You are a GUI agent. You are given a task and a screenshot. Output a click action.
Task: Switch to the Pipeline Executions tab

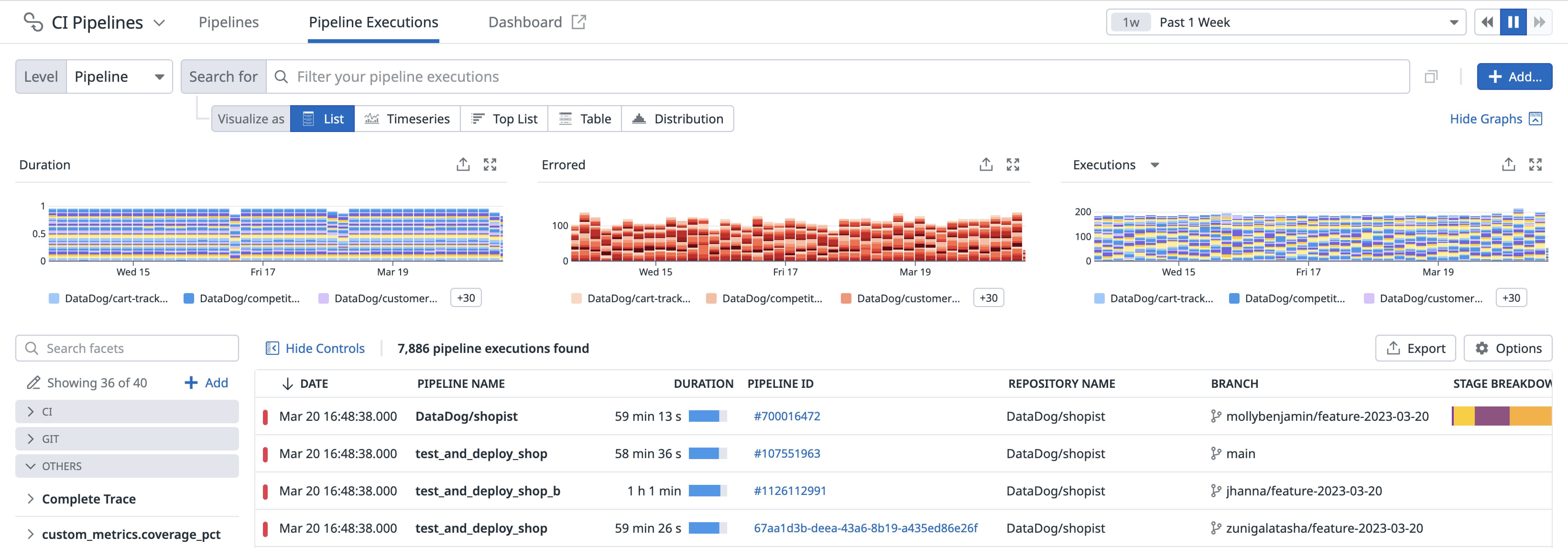point(373,22)
